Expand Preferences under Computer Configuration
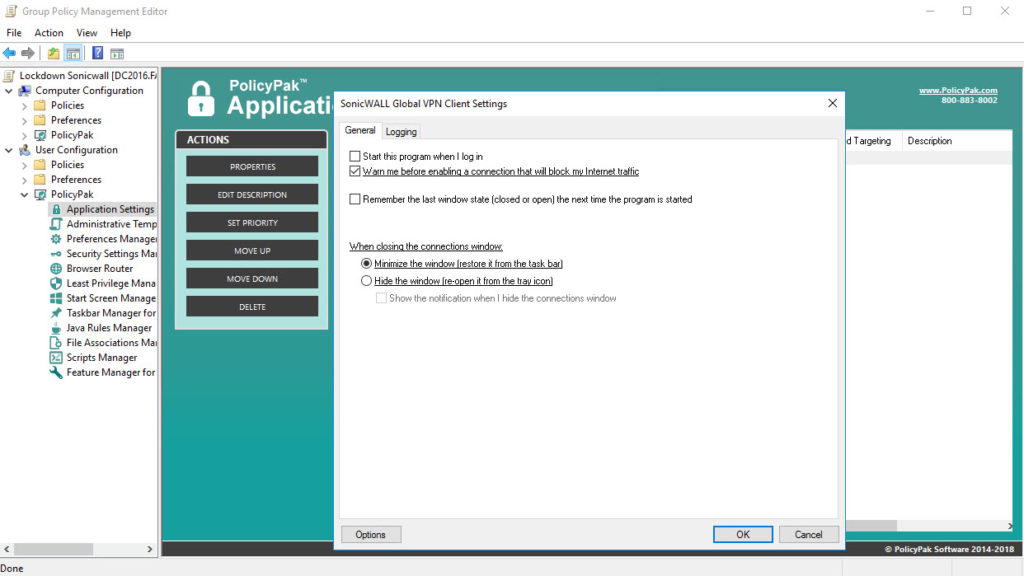 point(24,121)
